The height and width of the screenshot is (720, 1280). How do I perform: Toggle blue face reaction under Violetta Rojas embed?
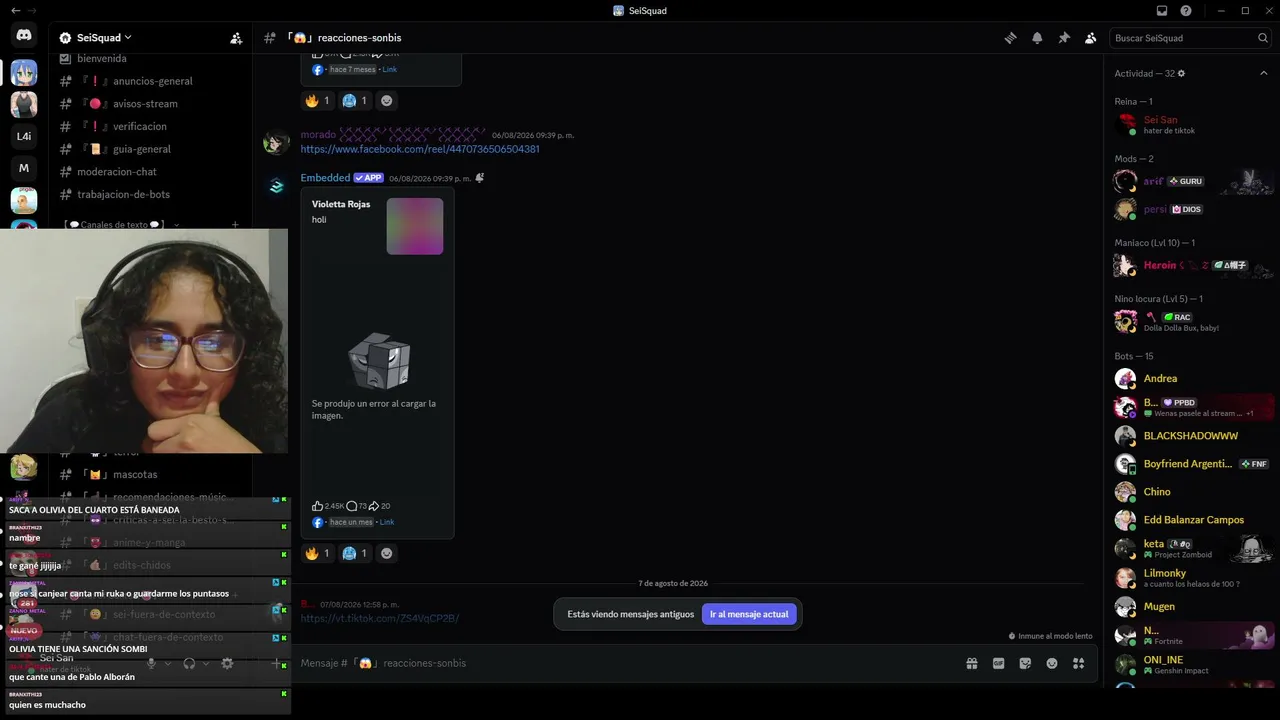(x=354, y=553)
